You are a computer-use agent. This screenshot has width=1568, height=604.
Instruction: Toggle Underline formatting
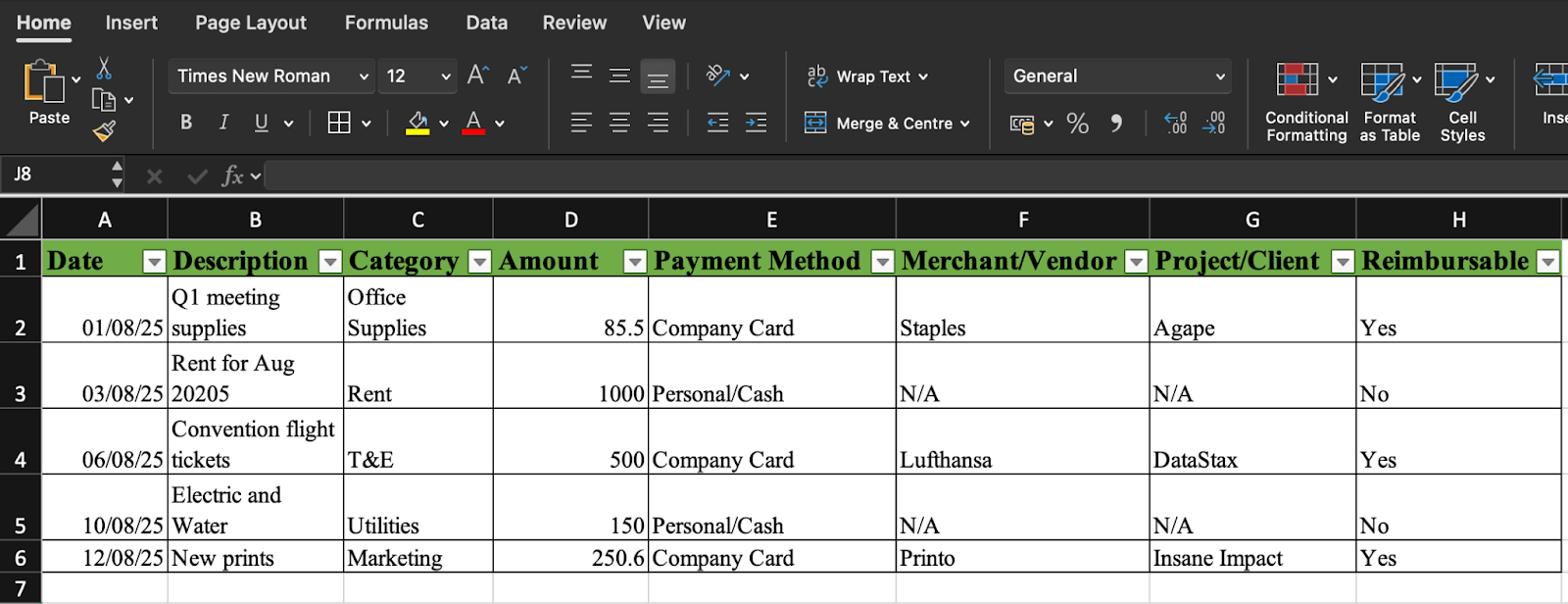tap(261, 123)
